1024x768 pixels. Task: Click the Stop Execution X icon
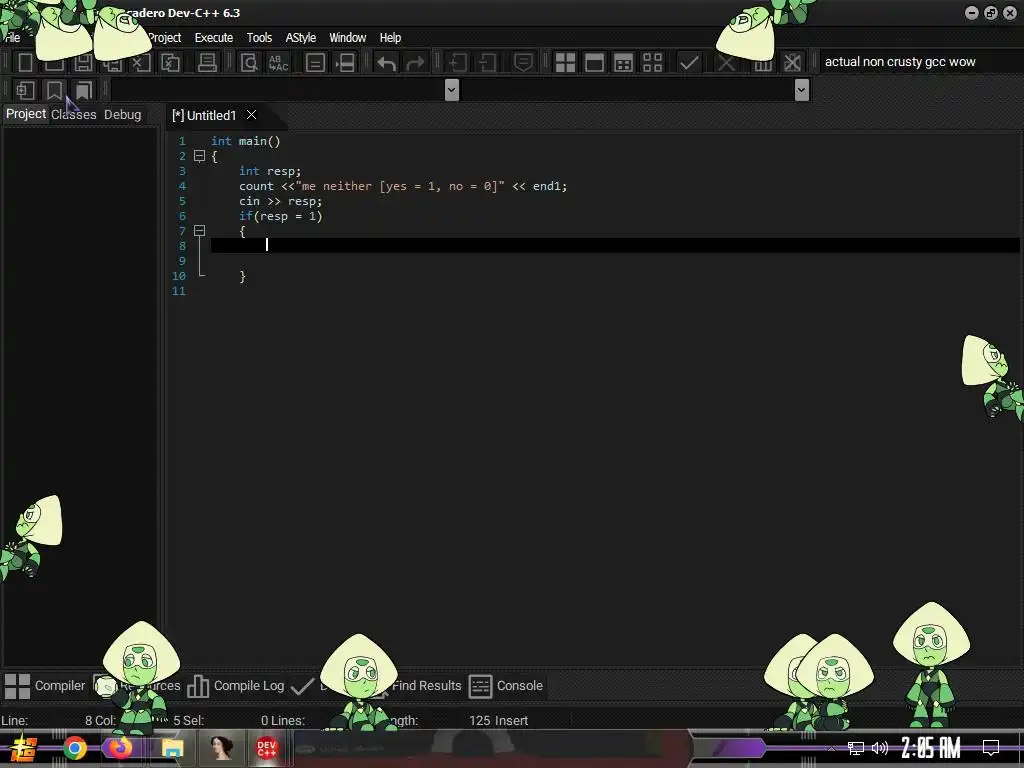click(x=726, y=63)
